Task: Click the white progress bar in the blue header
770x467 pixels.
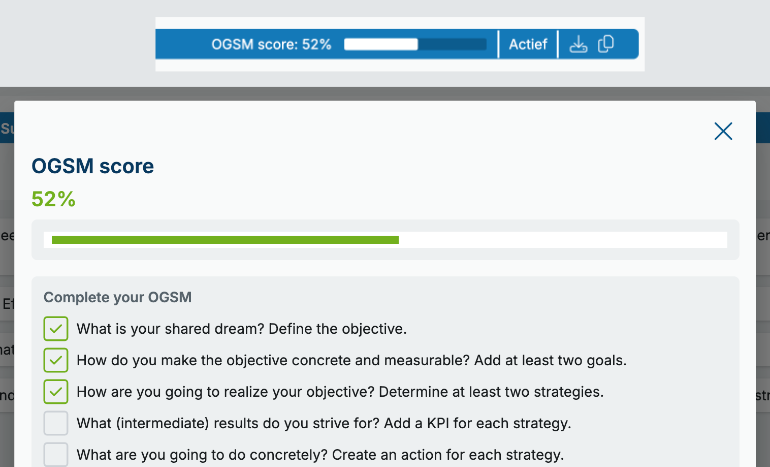Action: [415, 45]
